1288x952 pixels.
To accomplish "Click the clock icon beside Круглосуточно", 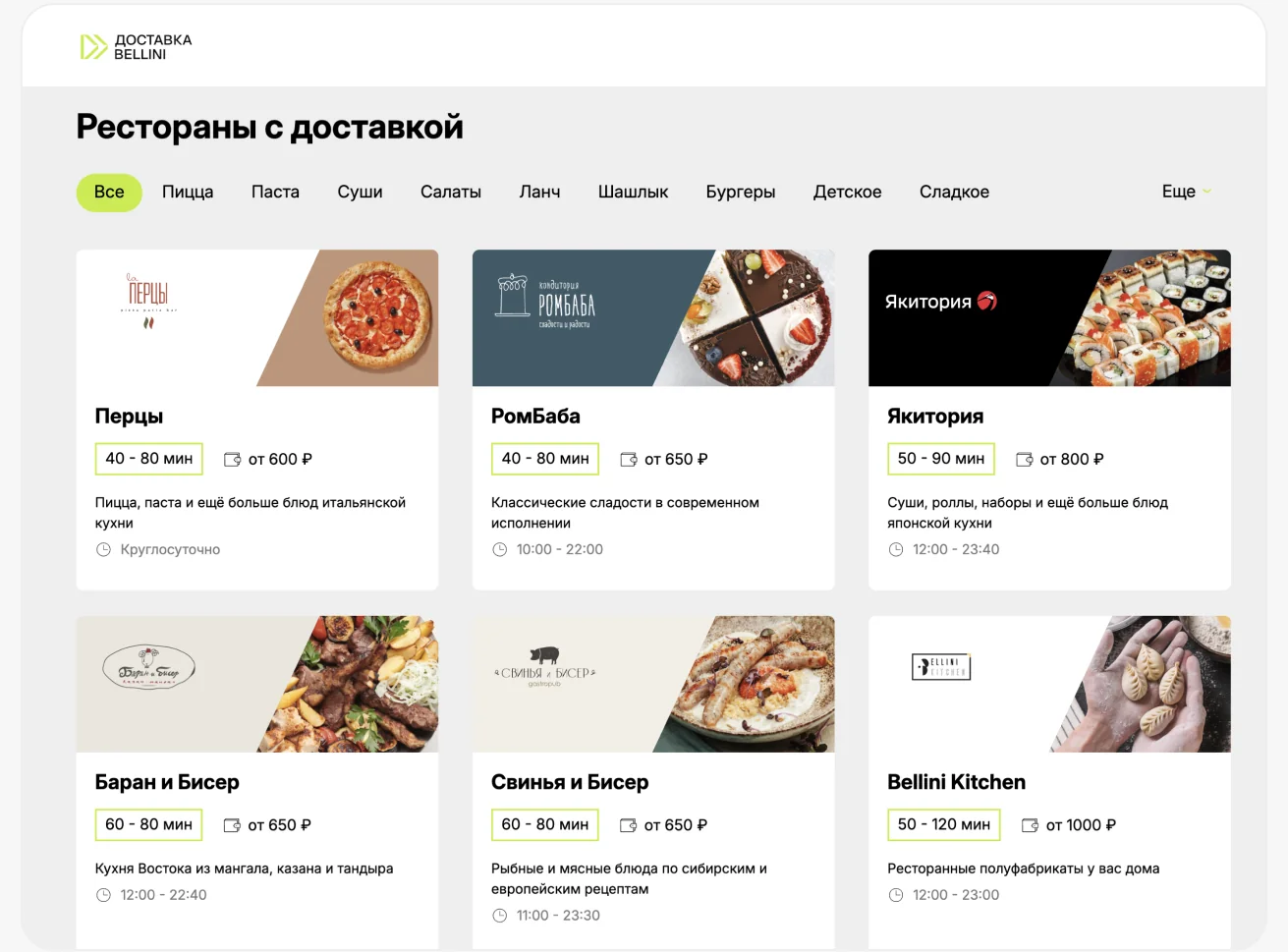I will [103, 550].
